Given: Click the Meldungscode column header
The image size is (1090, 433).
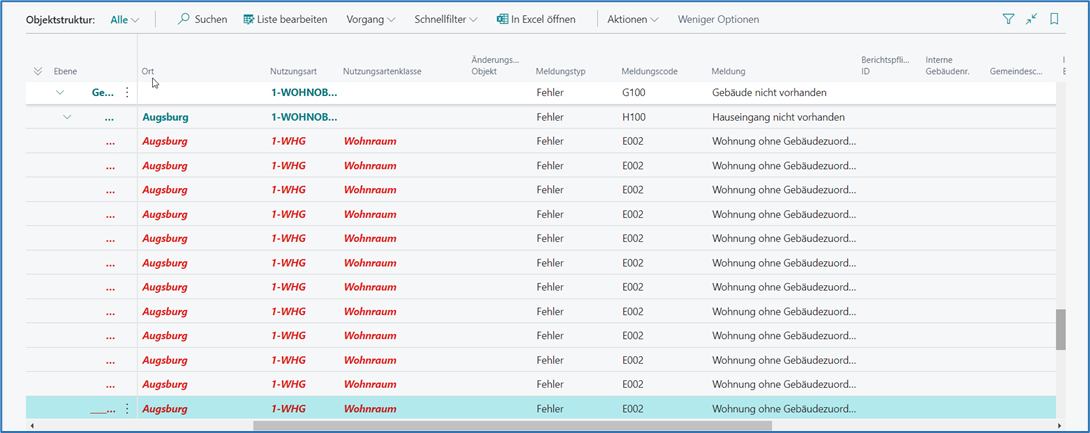Looking at the screenshot, I should pyautogui.click(x=649, y=71).
